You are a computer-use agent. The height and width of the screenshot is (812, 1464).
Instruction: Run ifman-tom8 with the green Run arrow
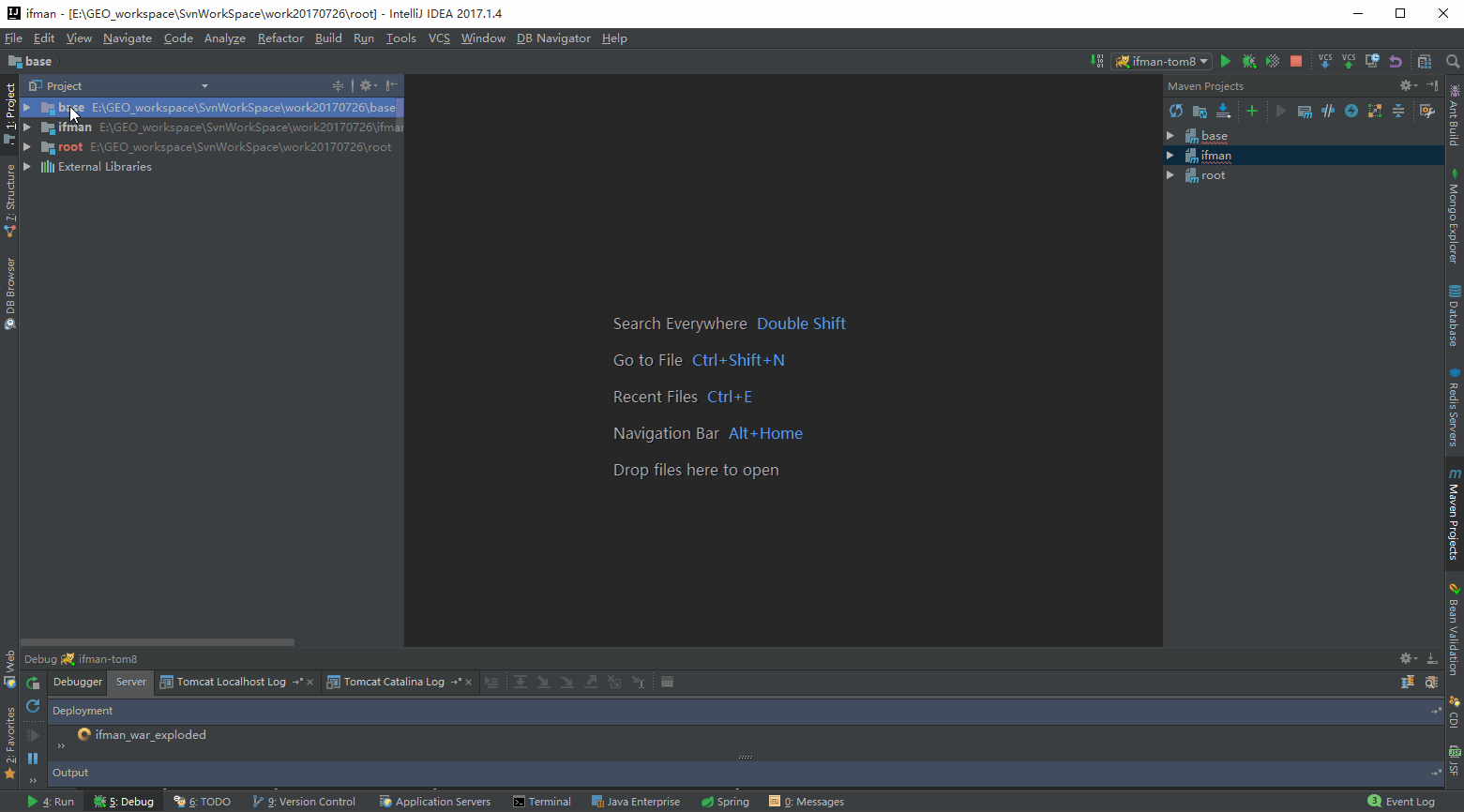click(1225, 61)
